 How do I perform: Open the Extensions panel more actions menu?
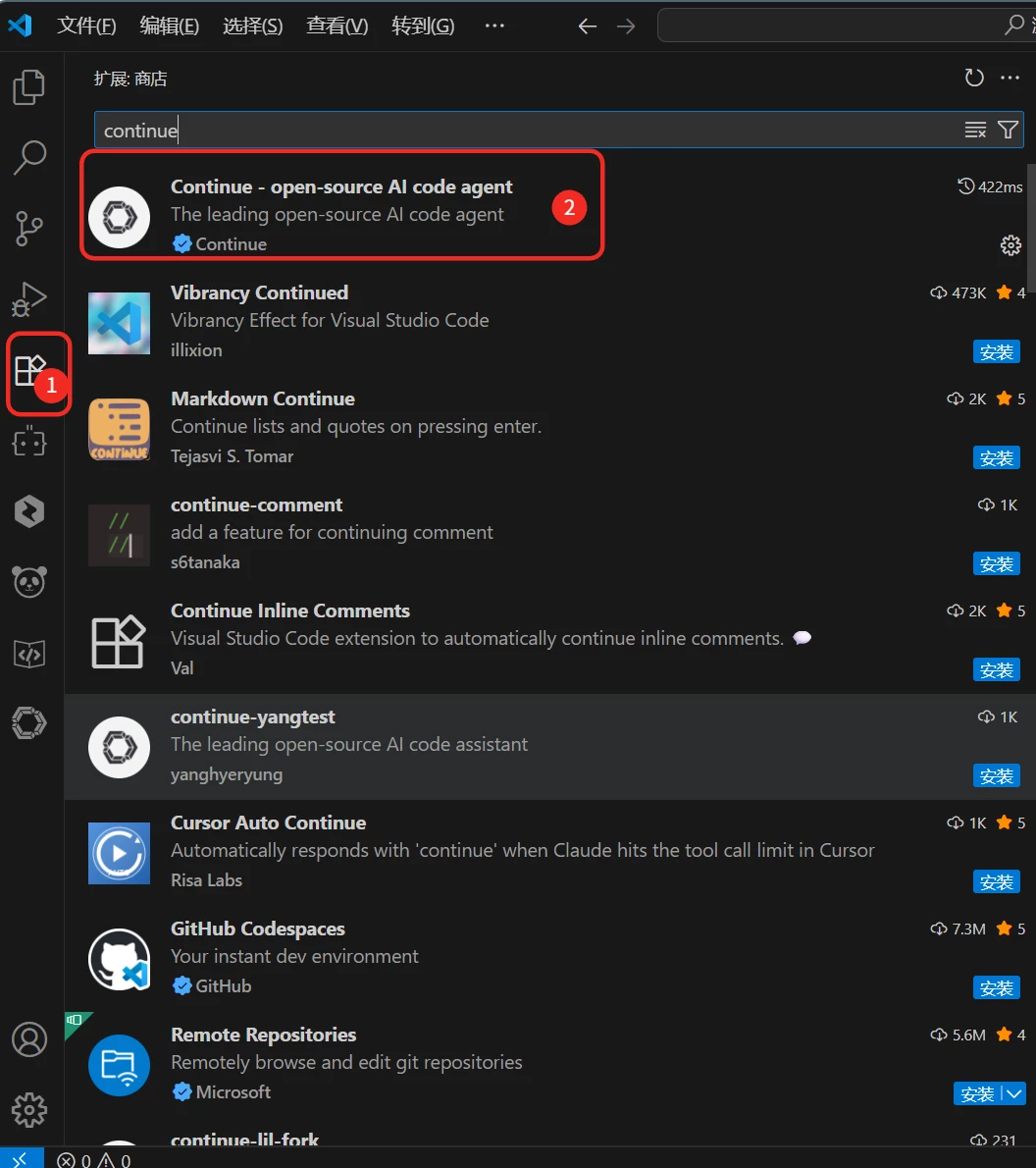tap(1010, 79)
